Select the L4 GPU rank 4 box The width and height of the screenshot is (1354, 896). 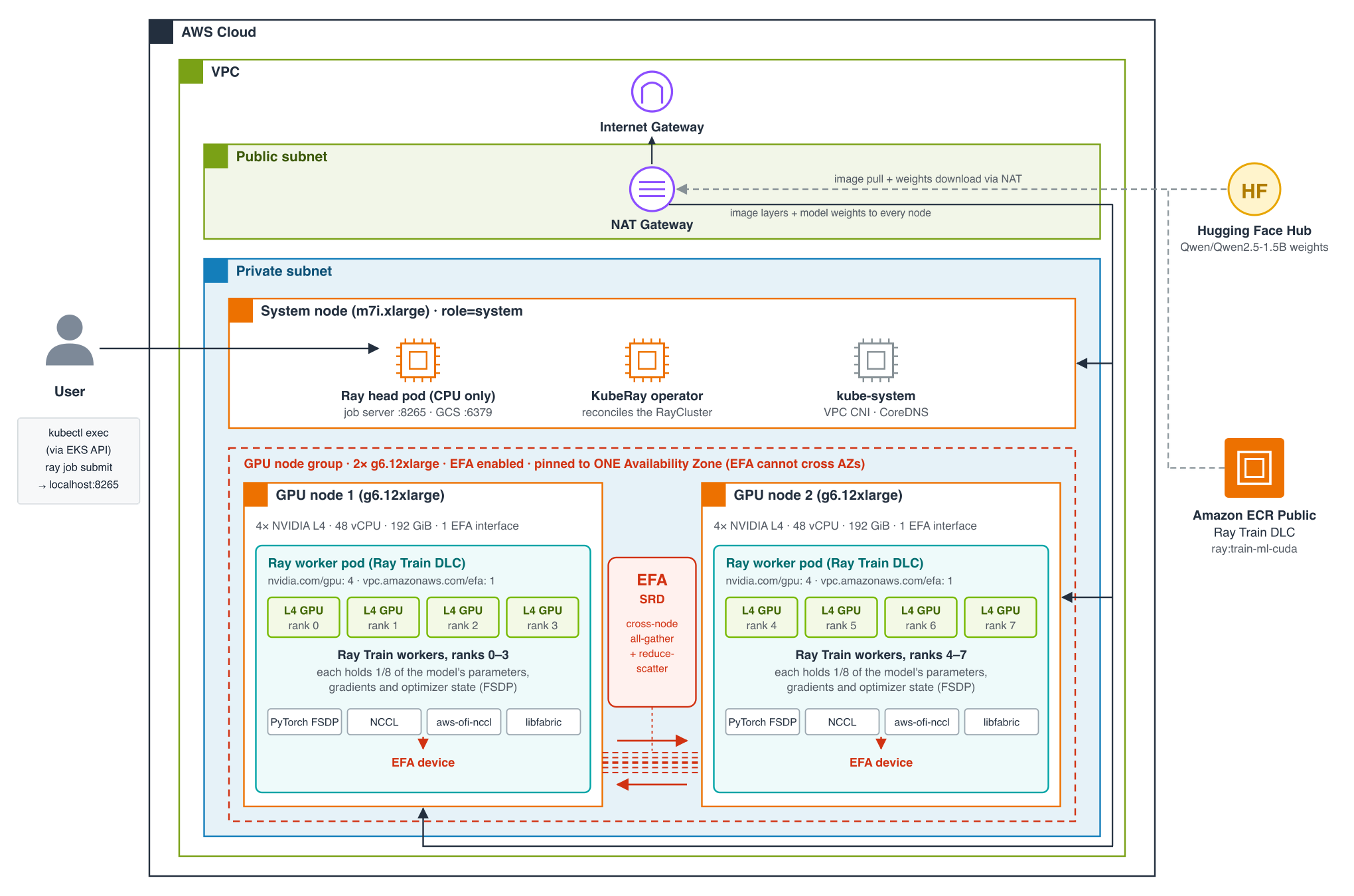761,617
